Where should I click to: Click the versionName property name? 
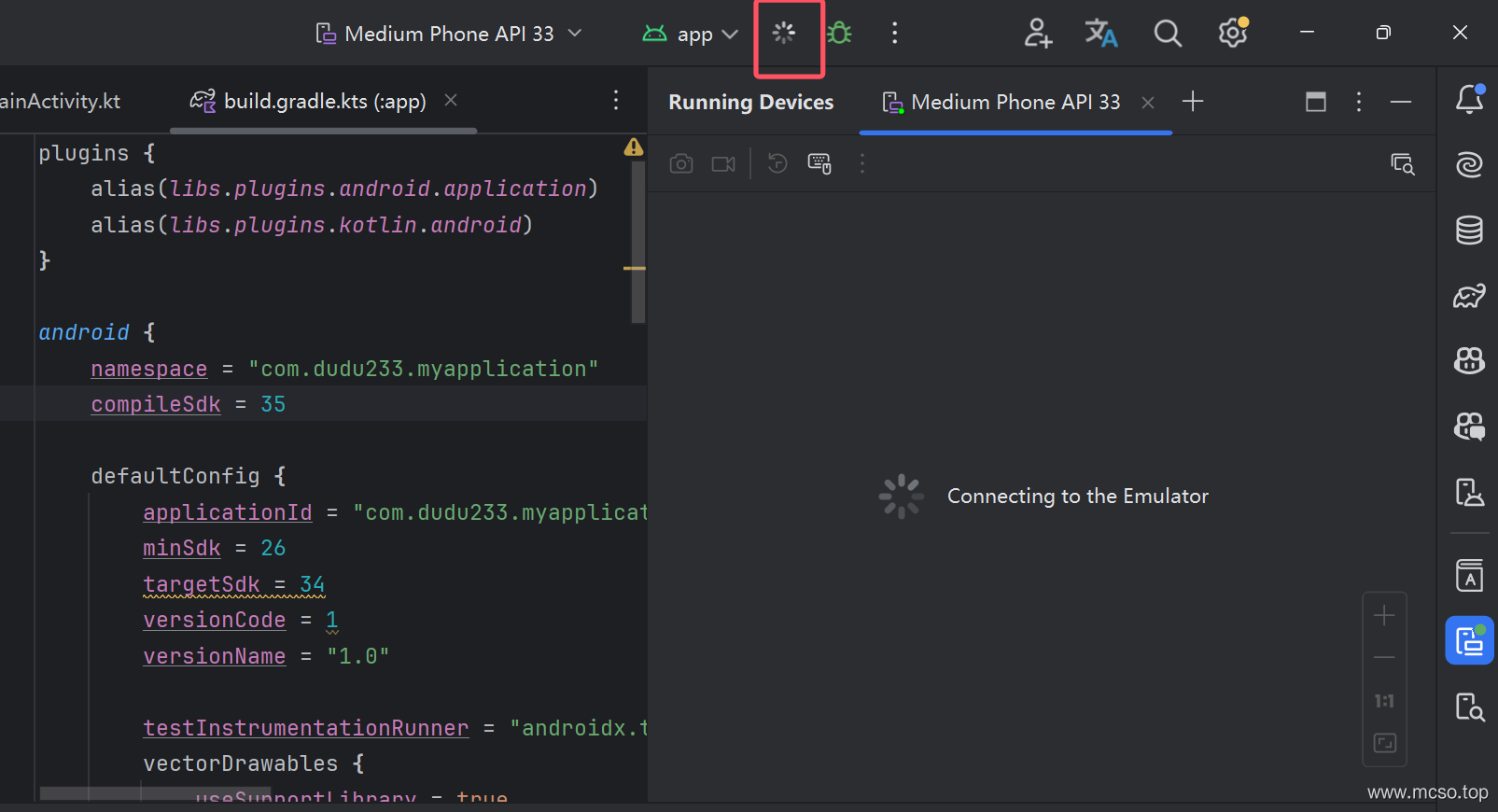[x=215, y=657]
